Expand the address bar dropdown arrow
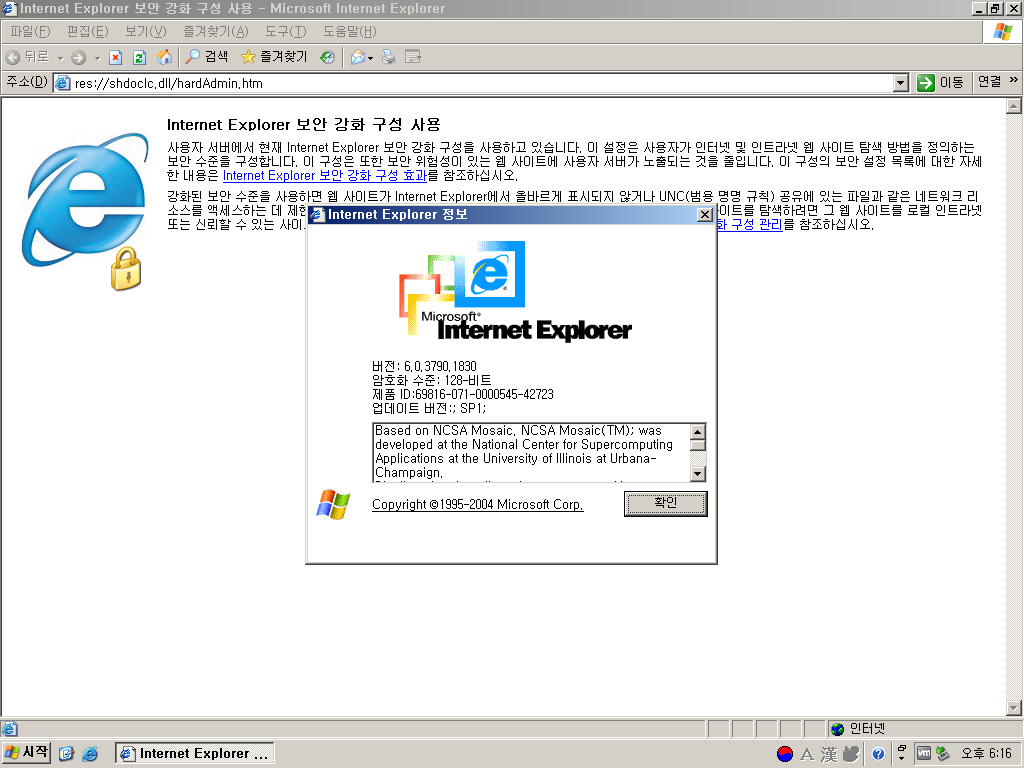The image size is (1024, 768). click(901, 83)
